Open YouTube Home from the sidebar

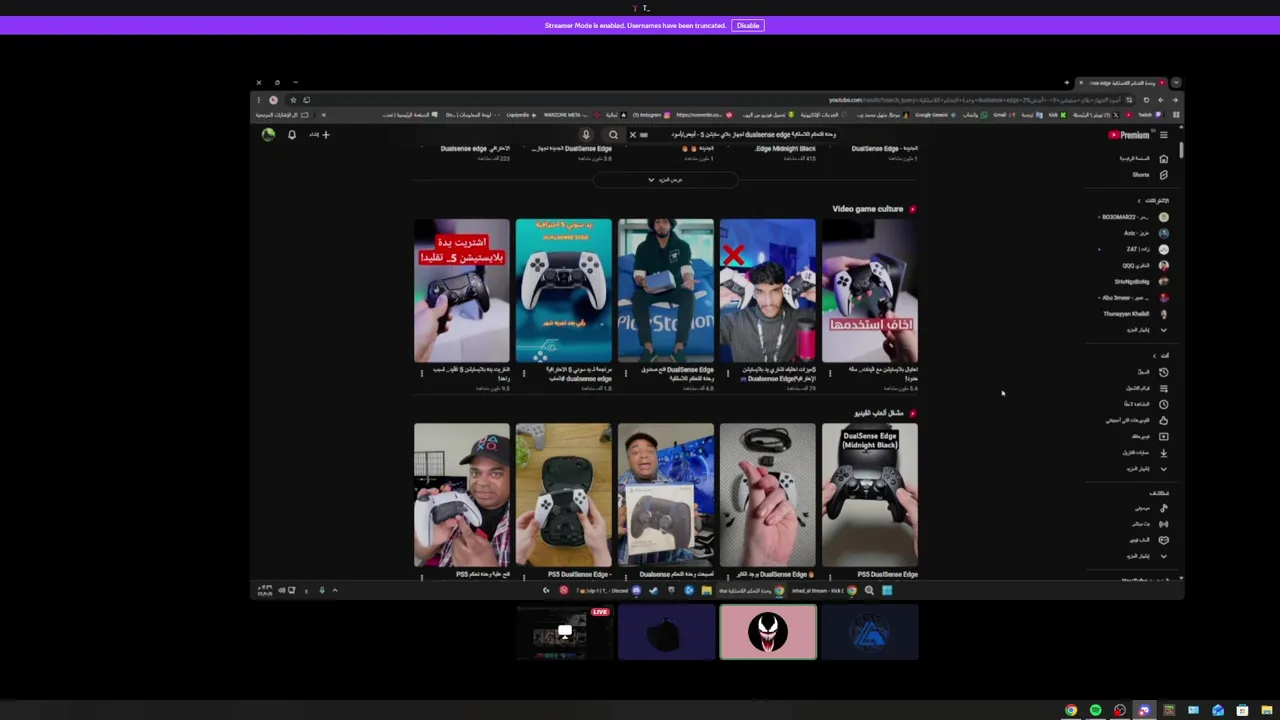pos(1143,158)
